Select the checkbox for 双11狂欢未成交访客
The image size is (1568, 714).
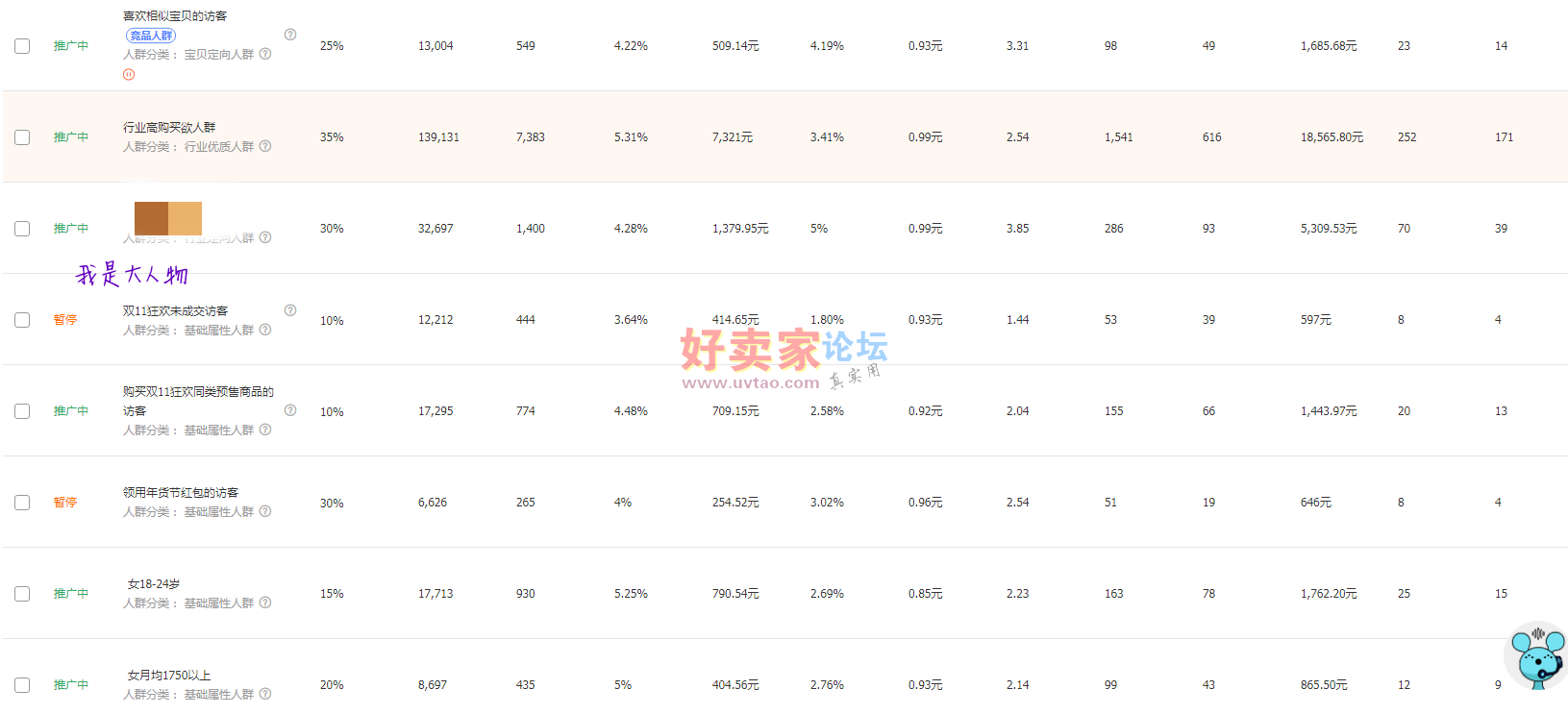[22, 320]
